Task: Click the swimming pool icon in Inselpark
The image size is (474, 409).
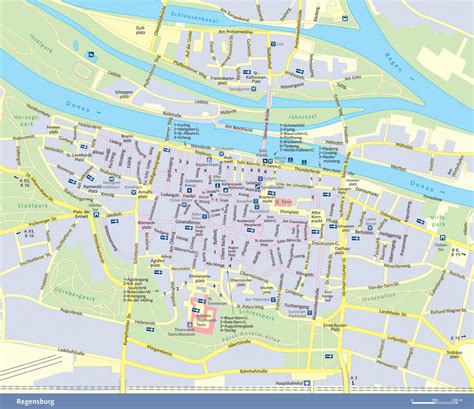Action: [90, 54]
